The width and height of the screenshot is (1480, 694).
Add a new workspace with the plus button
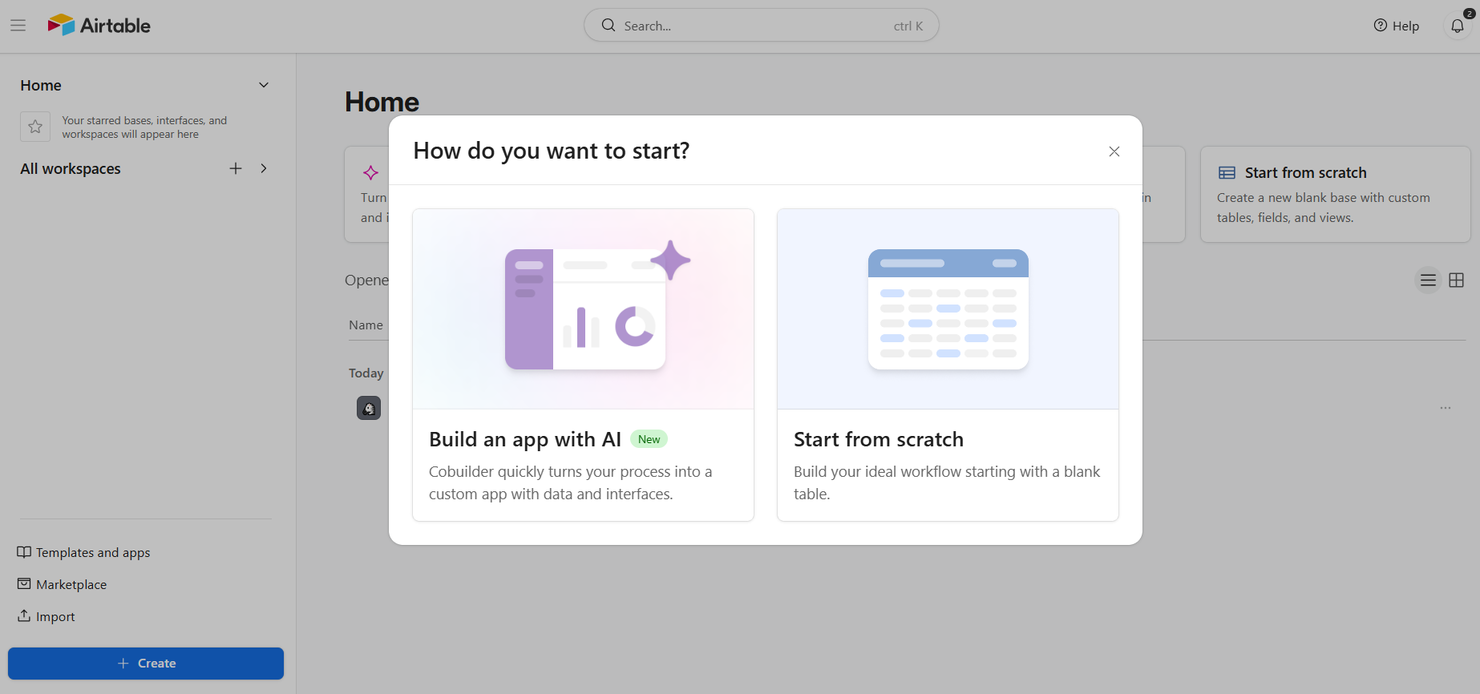(x=235, y=168)
